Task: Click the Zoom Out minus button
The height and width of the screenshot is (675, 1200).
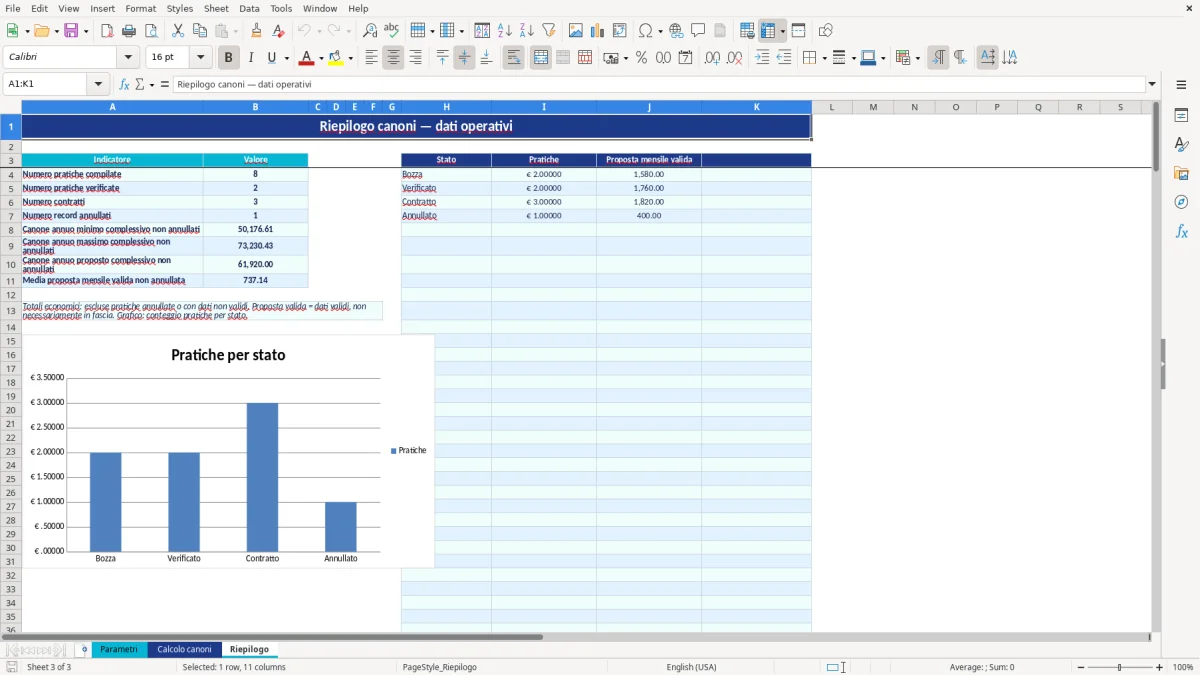Action: click(x=1081, y=667)
